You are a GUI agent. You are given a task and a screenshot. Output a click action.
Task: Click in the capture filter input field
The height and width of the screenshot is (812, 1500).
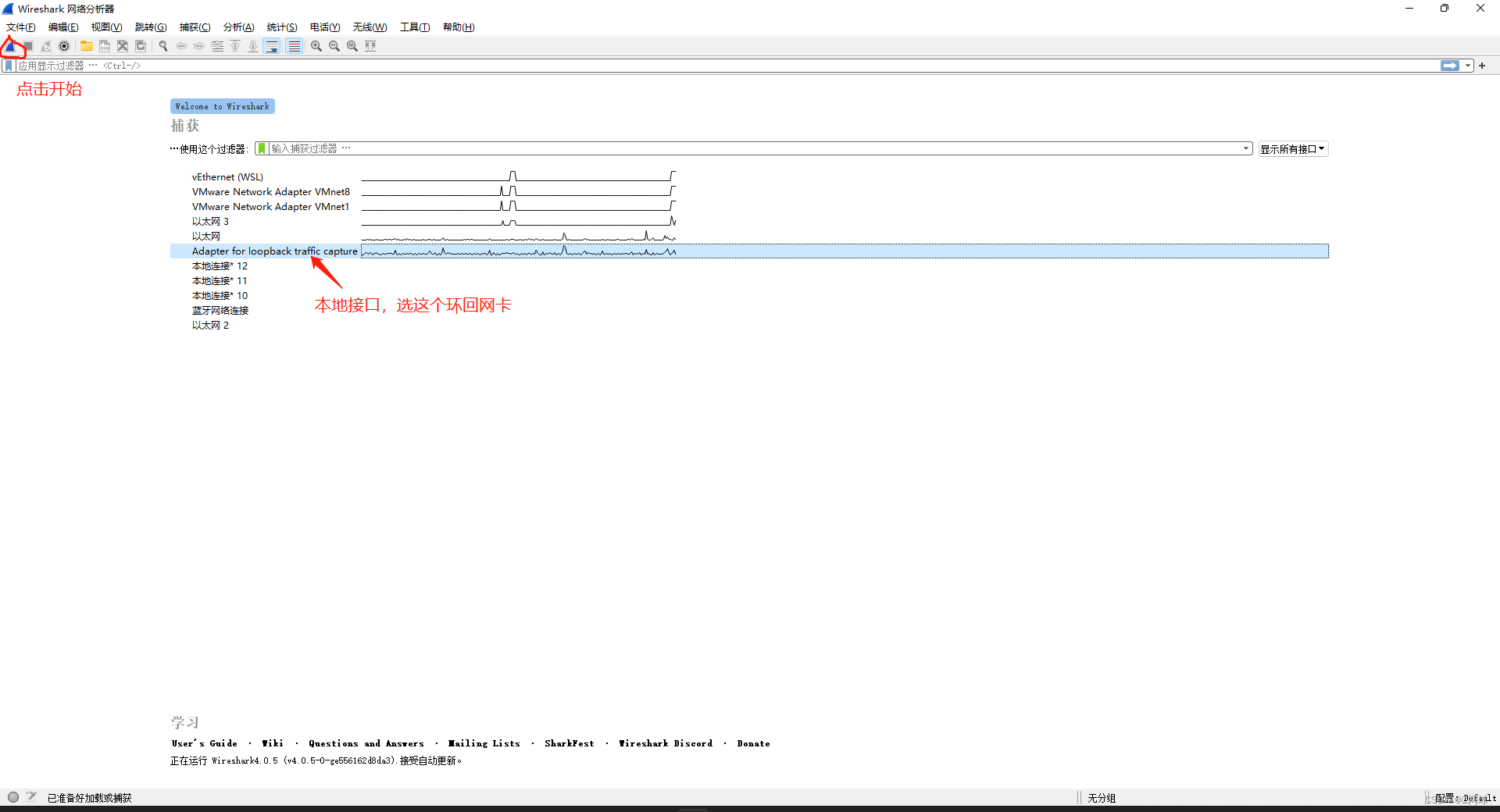pyautogui.click(x=754, y=148)
